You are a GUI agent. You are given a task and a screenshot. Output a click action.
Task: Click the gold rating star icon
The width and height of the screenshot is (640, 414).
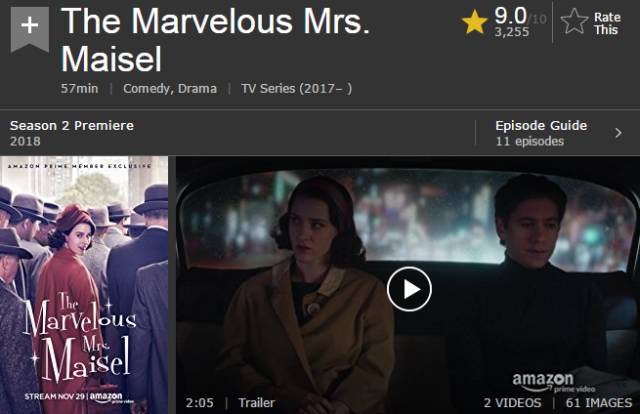(475, 22)
